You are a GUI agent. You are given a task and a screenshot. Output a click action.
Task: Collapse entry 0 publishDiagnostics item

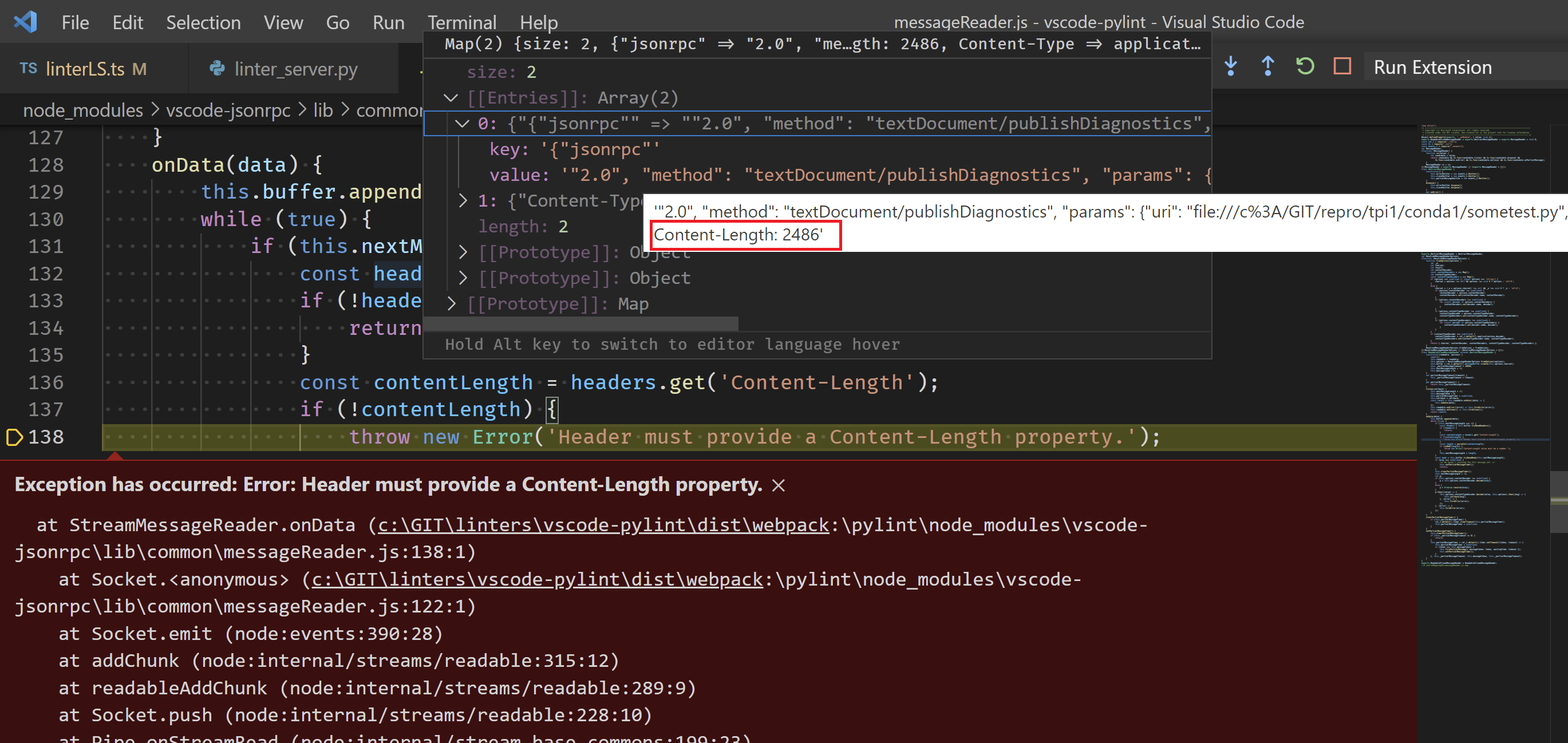pyautogui.click(x=463, y=124)
